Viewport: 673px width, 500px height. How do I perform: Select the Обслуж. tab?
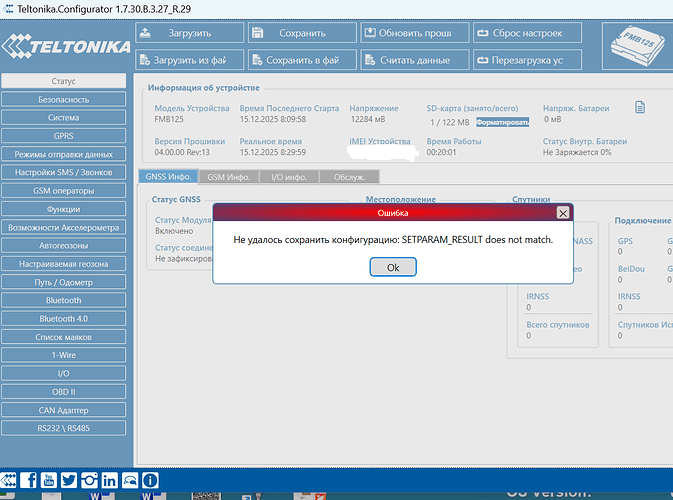349,177
